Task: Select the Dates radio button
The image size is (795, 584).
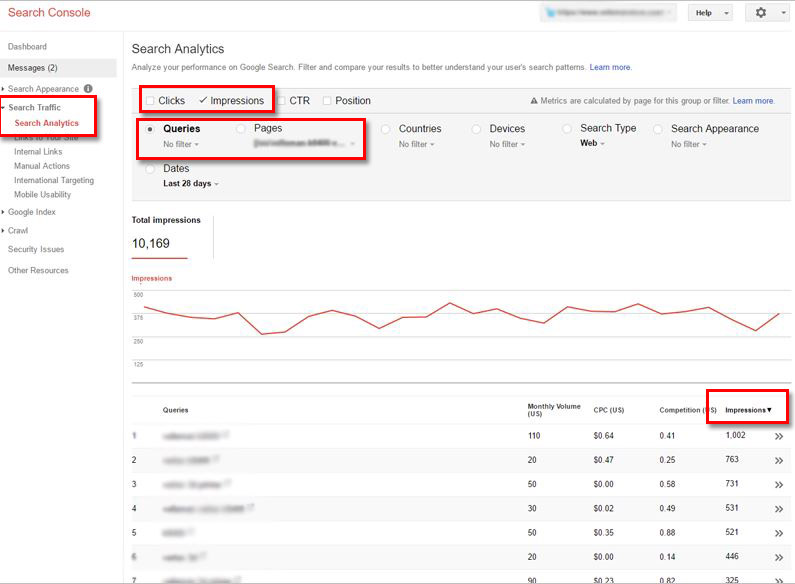Action: (150, 169)
